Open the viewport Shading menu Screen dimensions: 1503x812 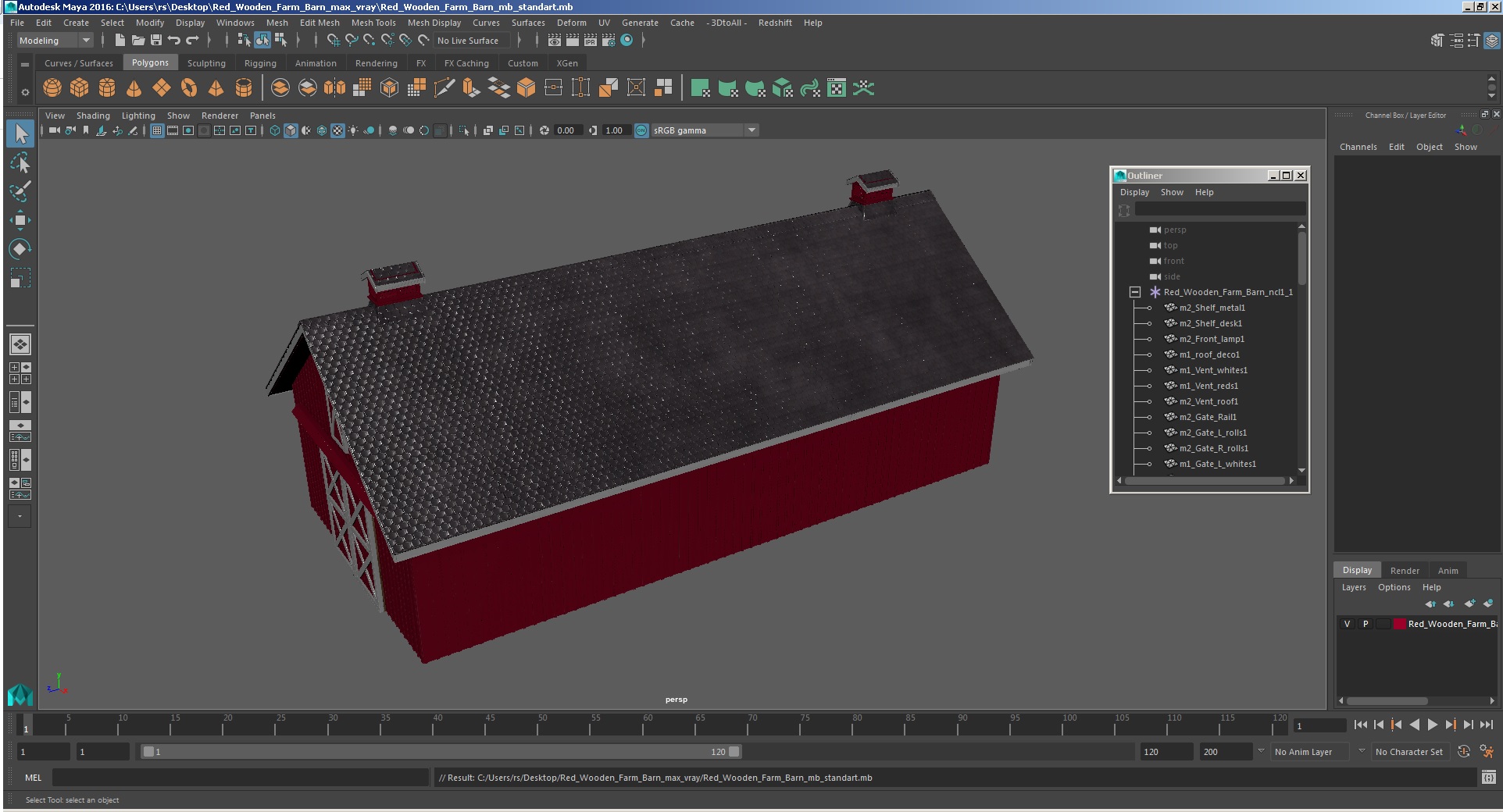click(x=93, y=116)
